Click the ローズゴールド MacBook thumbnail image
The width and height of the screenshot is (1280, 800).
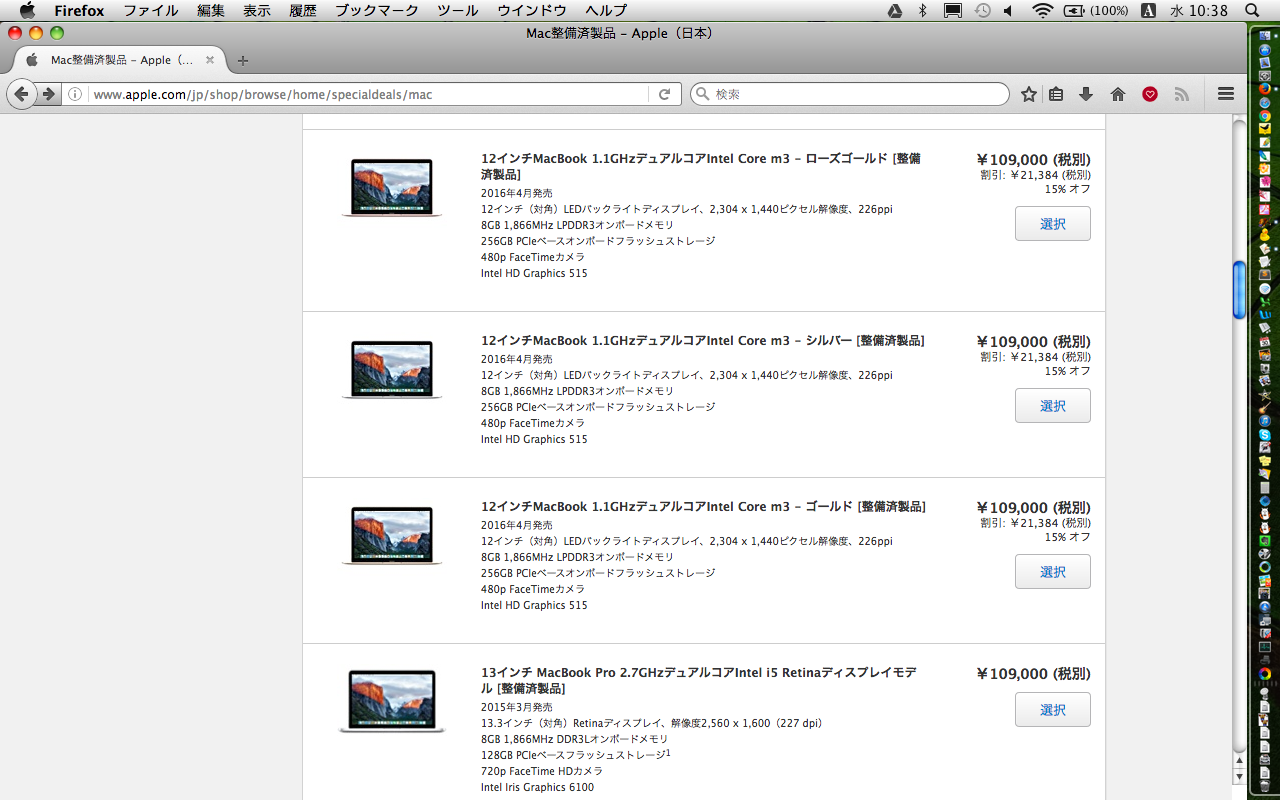pyautogui.click(x=391, y=187)
